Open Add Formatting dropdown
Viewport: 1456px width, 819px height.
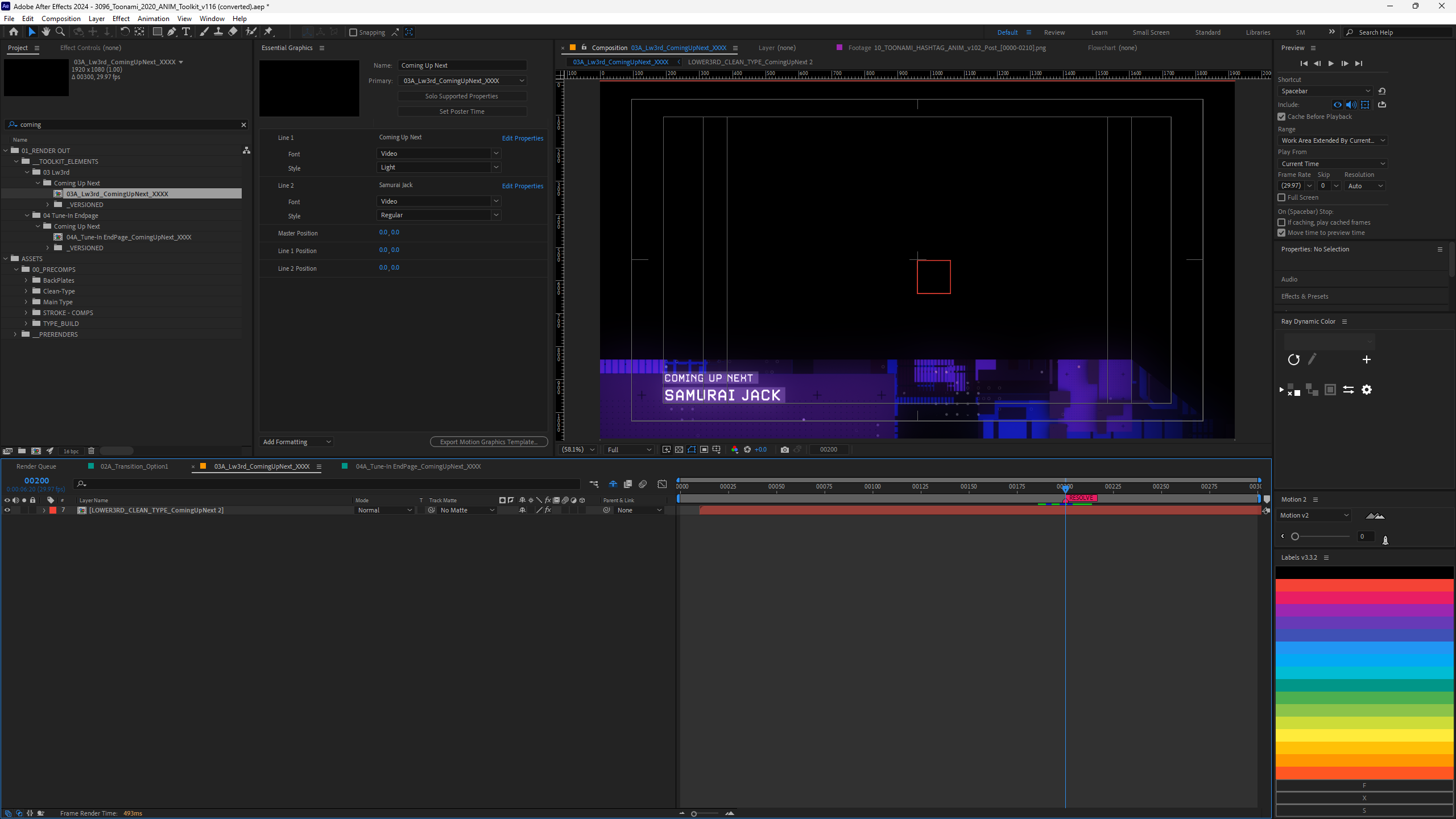(x=296, y=442)
